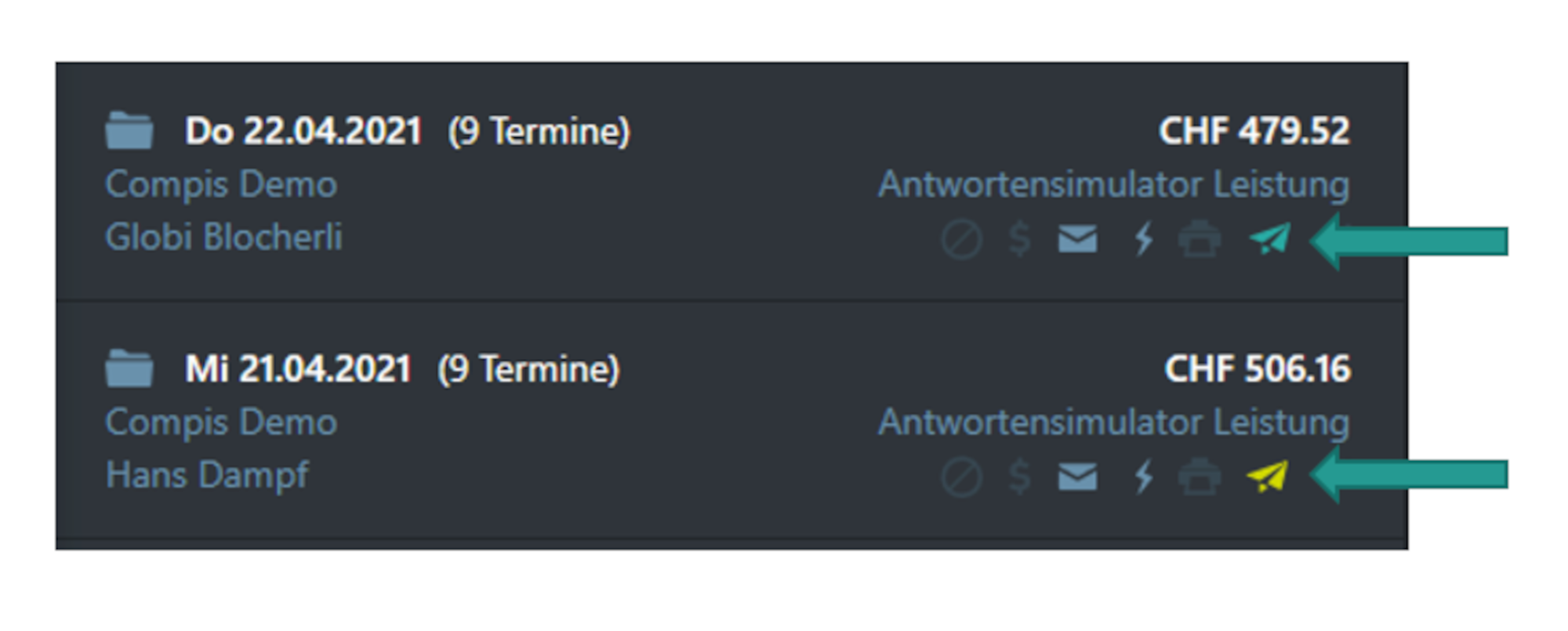This screenshot has height=631, width=1568.
Task: Click the cancel circle icon in Globi Blocherli row
Action: pos(961,239)
